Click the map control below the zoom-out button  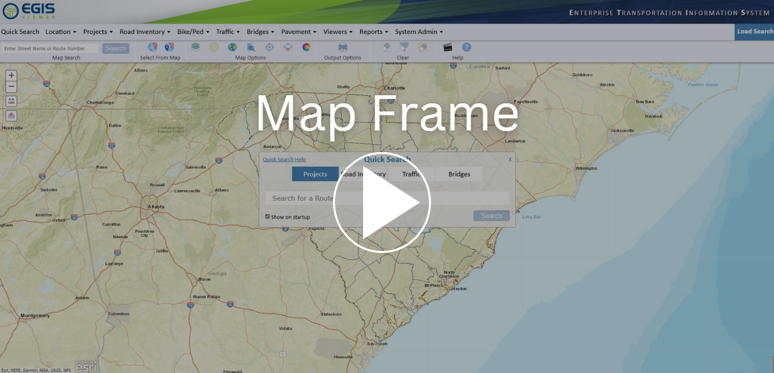(11, 101)
